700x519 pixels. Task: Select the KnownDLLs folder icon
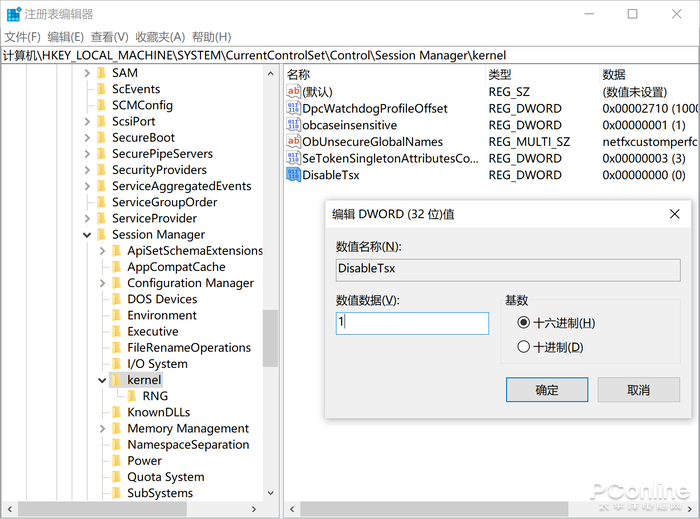(117, 412)
